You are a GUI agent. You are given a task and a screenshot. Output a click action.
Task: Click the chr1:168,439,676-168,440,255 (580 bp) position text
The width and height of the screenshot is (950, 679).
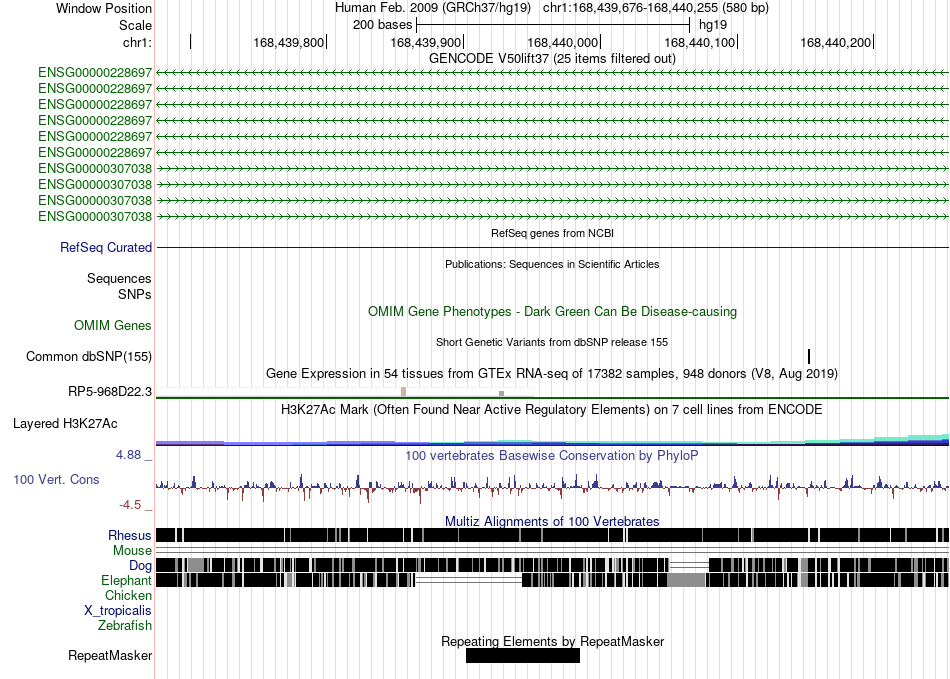point(656,8)
